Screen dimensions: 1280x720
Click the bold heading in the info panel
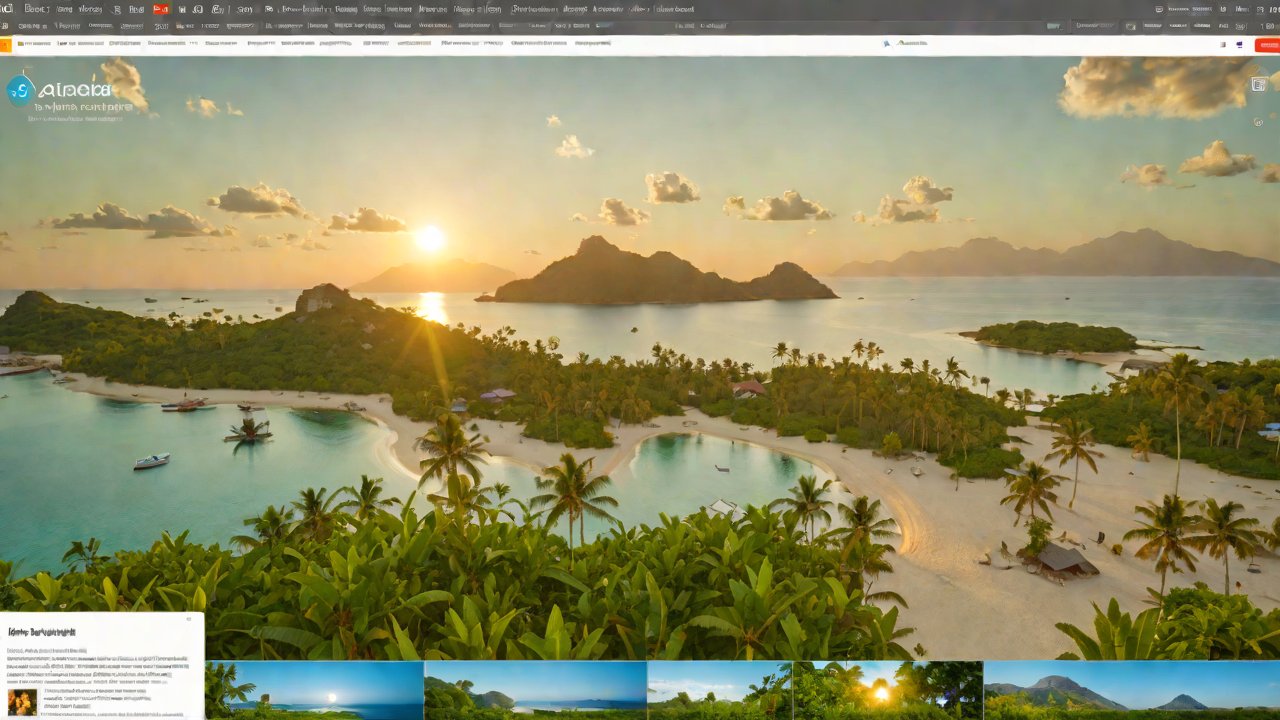41,632
